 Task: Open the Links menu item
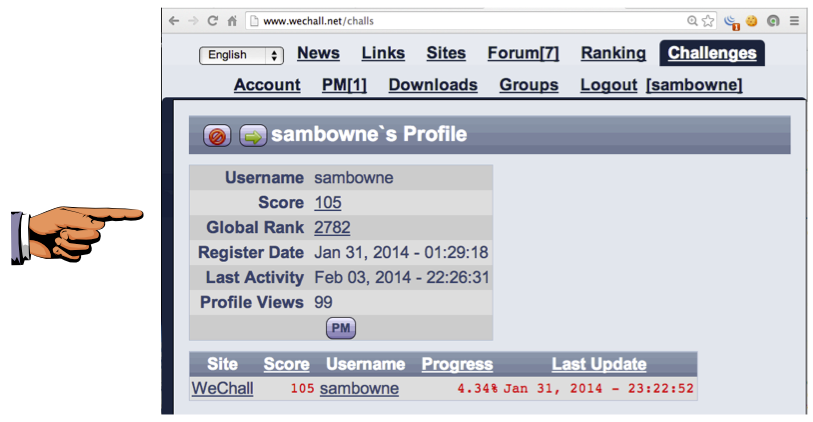pos(383,53)
